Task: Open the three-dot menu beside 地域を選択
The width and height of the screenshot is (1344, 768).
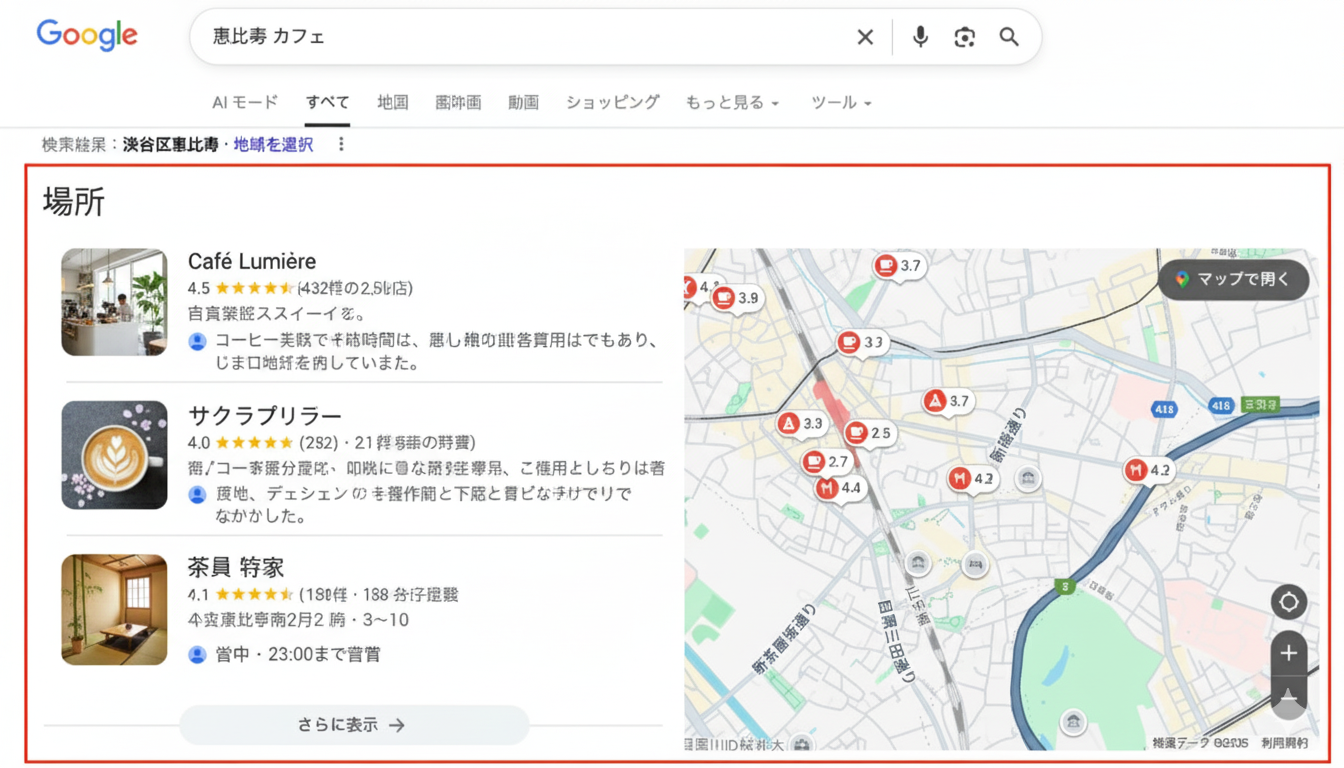Action: 341,144
